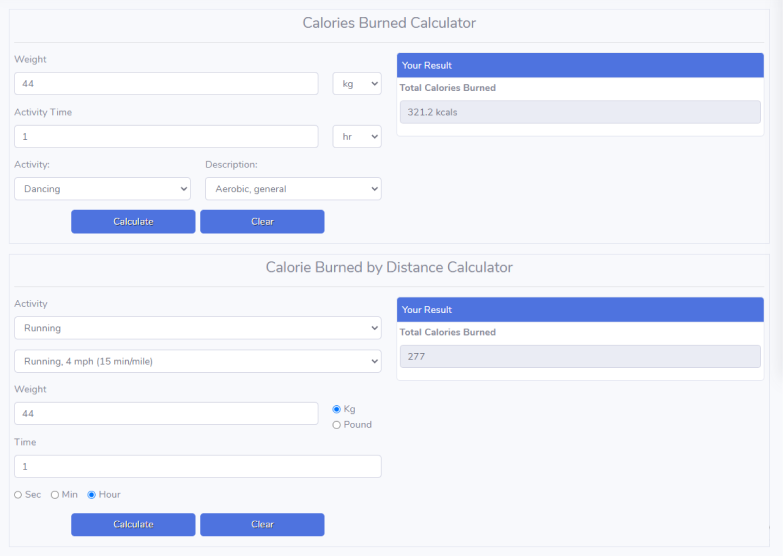Select the Pound radio button
The image size is (783, 556).
pos(337,425)
